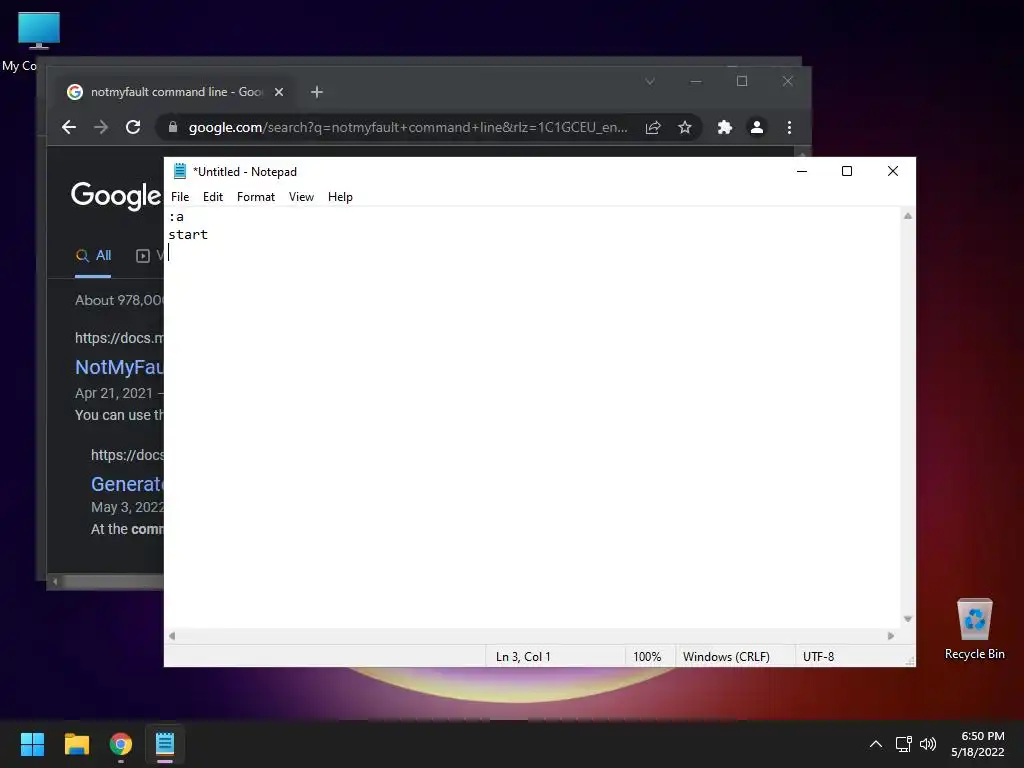
Task: Click the Notepad horizontal scrollbar left arrow
Action: pos(172,636)
